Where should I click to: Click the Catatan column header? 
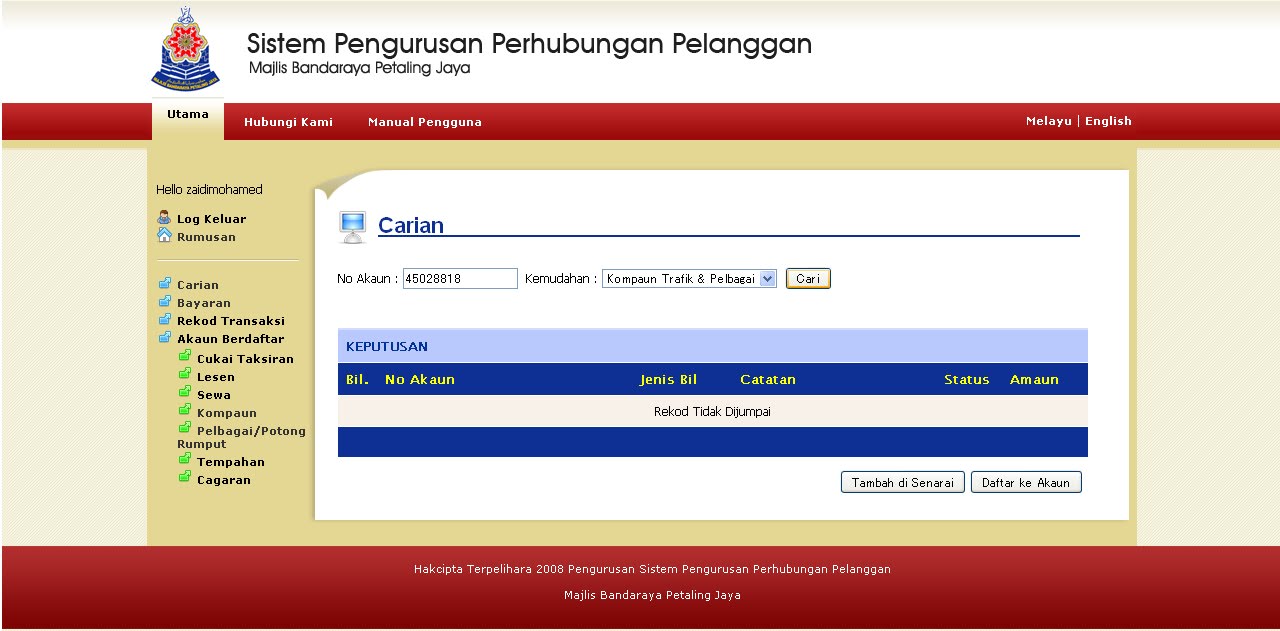[x=768, y=380]
